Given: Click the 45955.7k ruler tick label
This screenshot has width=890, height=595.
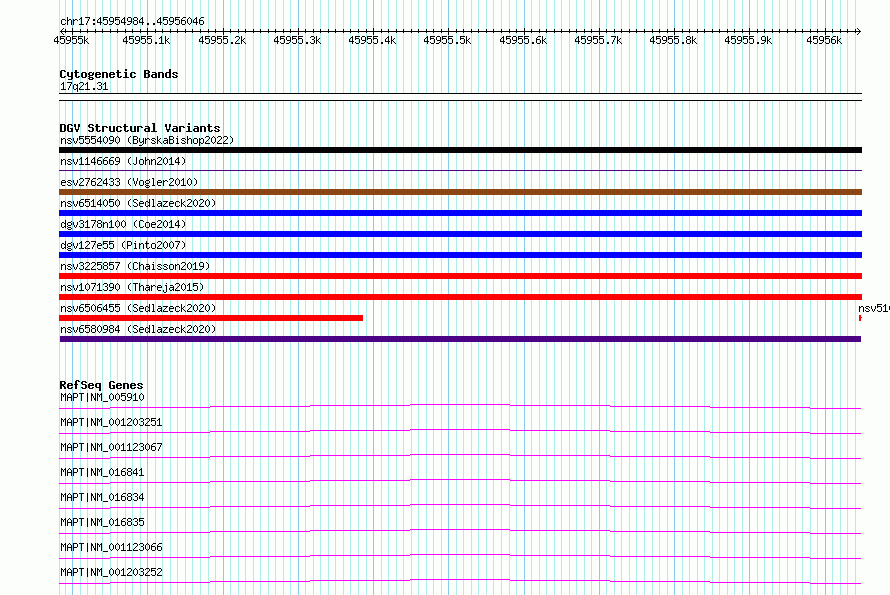Looking at the screenshot, I should [598, 40].
